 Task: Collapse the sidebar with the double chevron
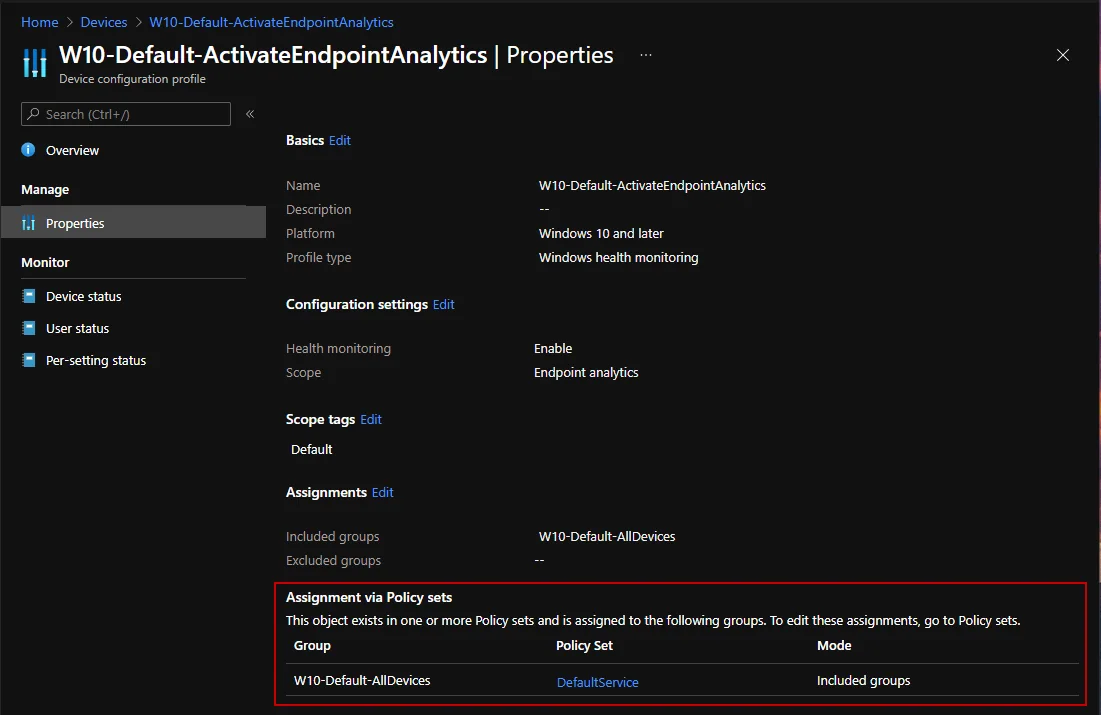[250, 114]
